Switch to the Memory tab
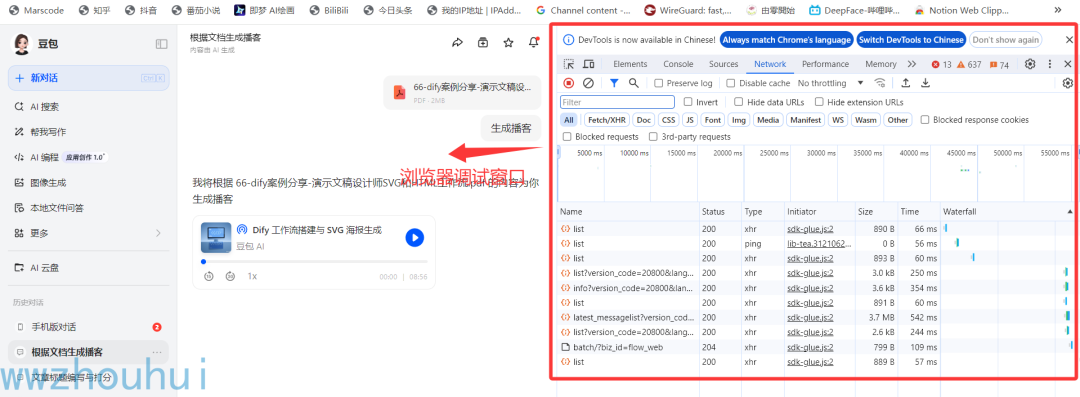Screen dimensions: 1080x397 (x=881, y=64)
